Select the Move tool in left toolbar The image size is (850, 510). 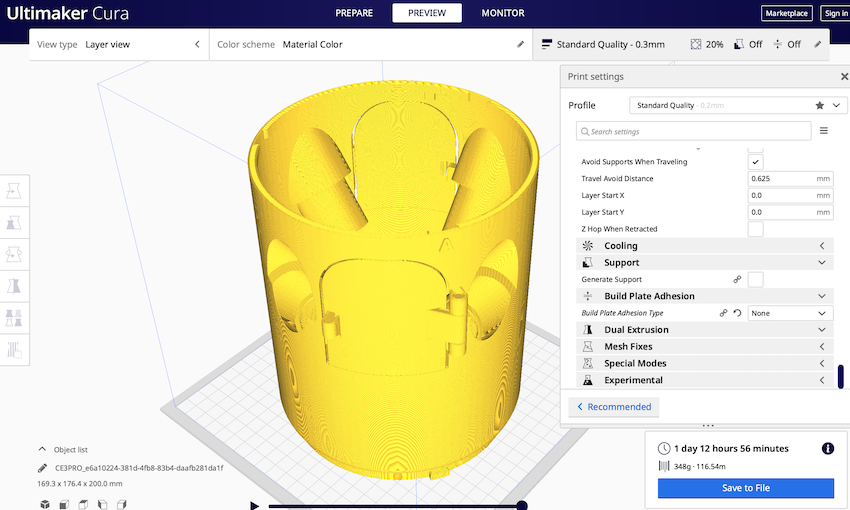click(x=14, y=191)
